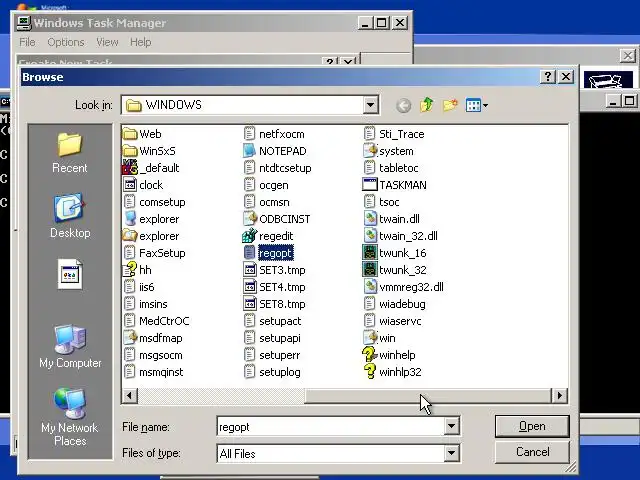Open My Network Places location
640x480 pixels.
70,416
